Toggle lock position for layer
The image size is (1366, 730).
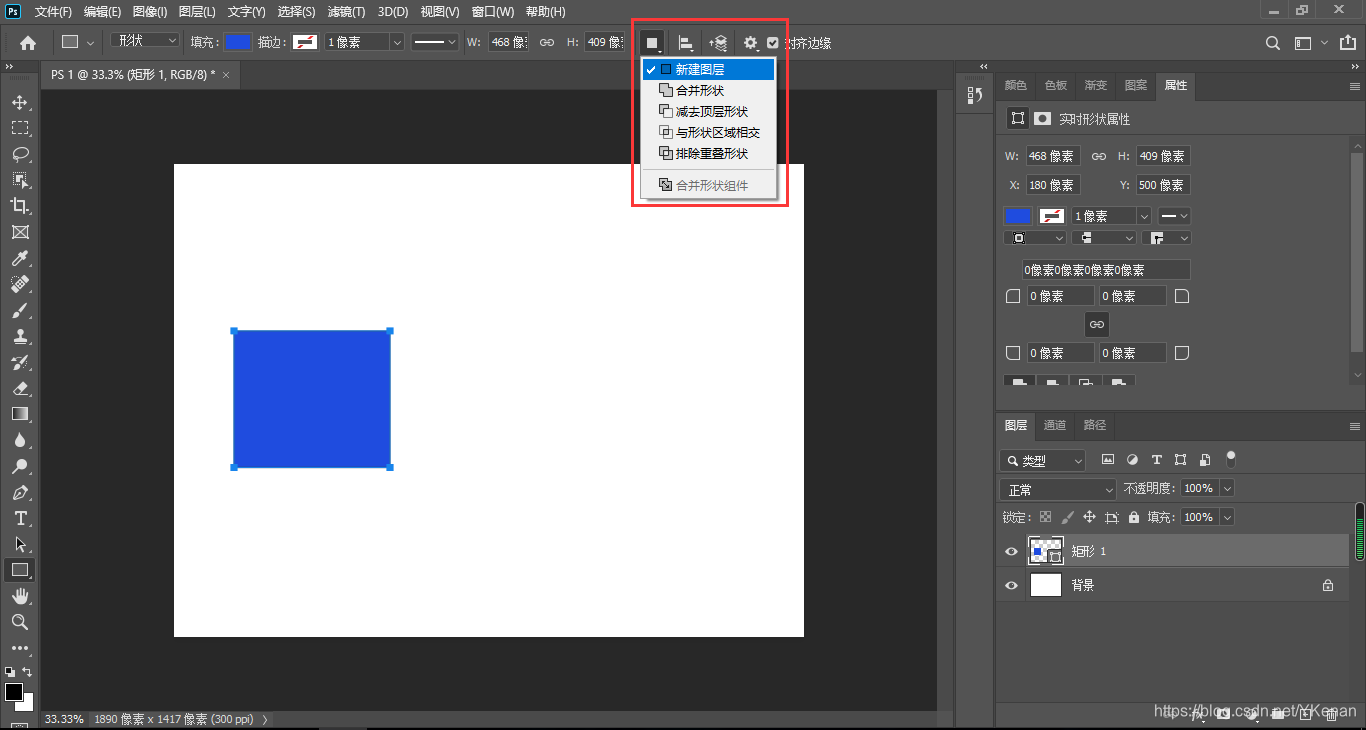coord(1089,517)
